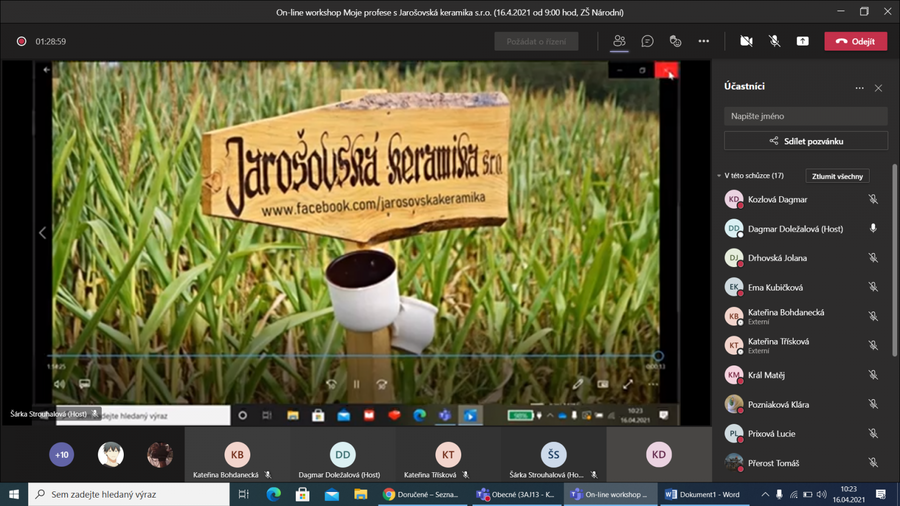Close the Účastníci panel
This screenshot has width=900, height=506.
point(878,88)
